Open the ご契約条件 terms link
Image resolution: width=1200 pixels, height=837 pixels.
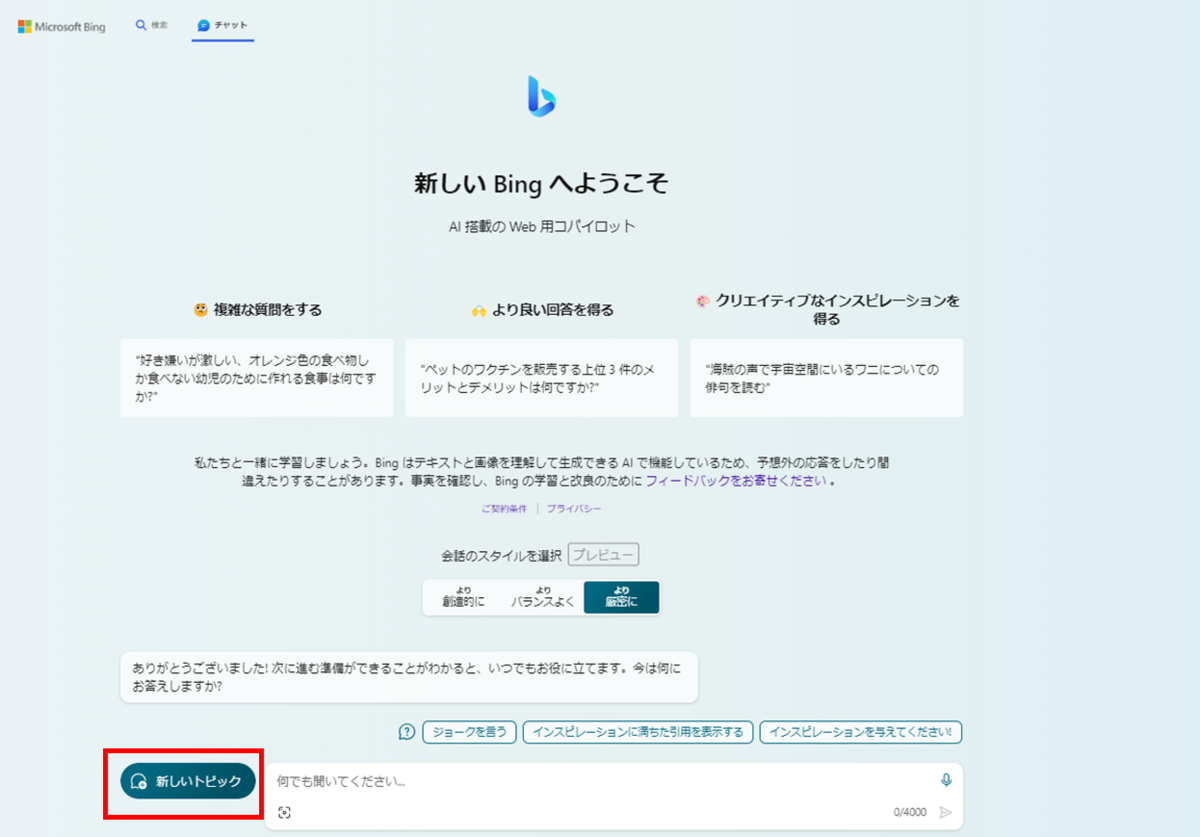click(x=504, y=508)
